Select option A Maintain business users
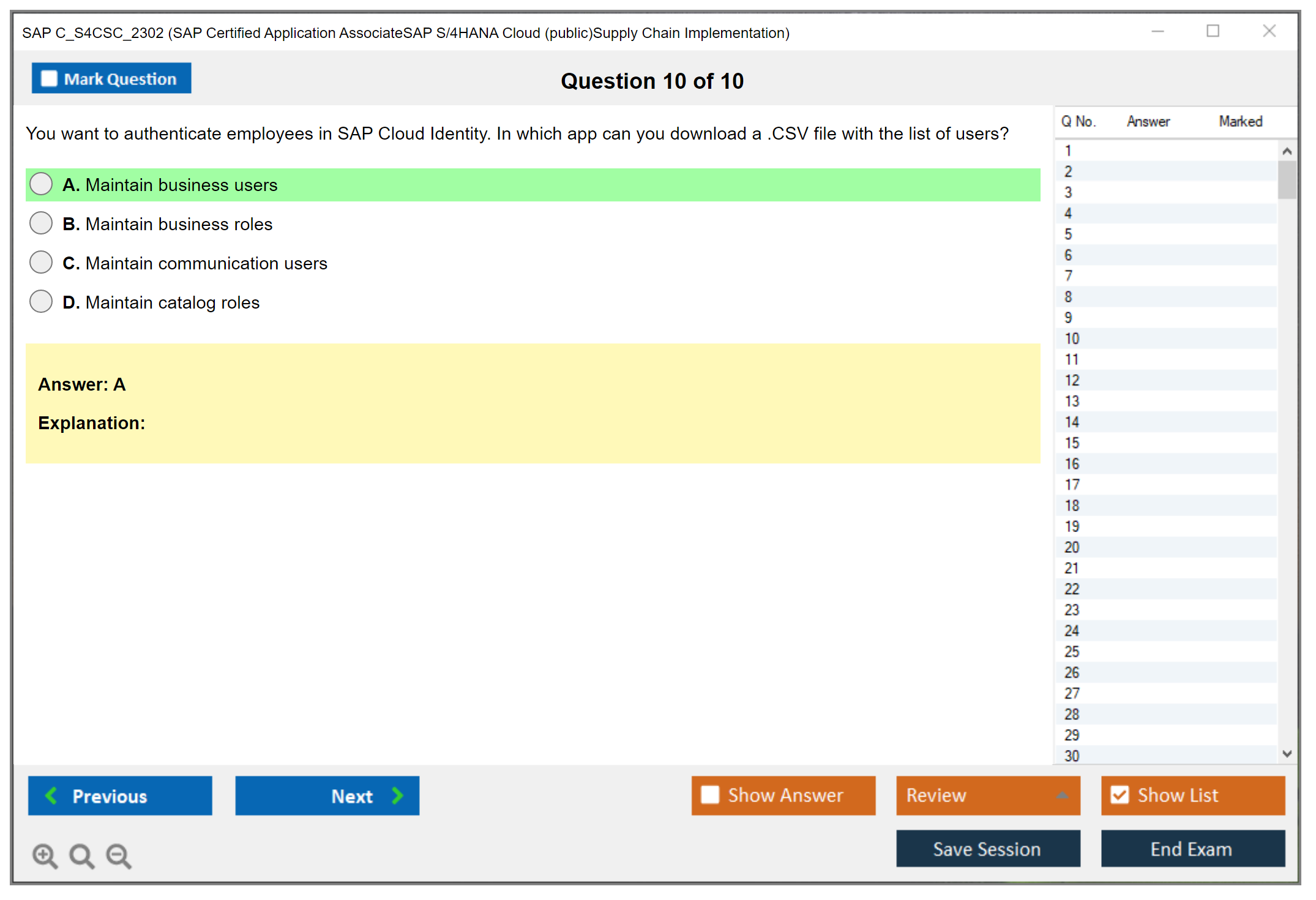Image resolution: width=1316 pixels, height=900 pixels. point(41,184)
